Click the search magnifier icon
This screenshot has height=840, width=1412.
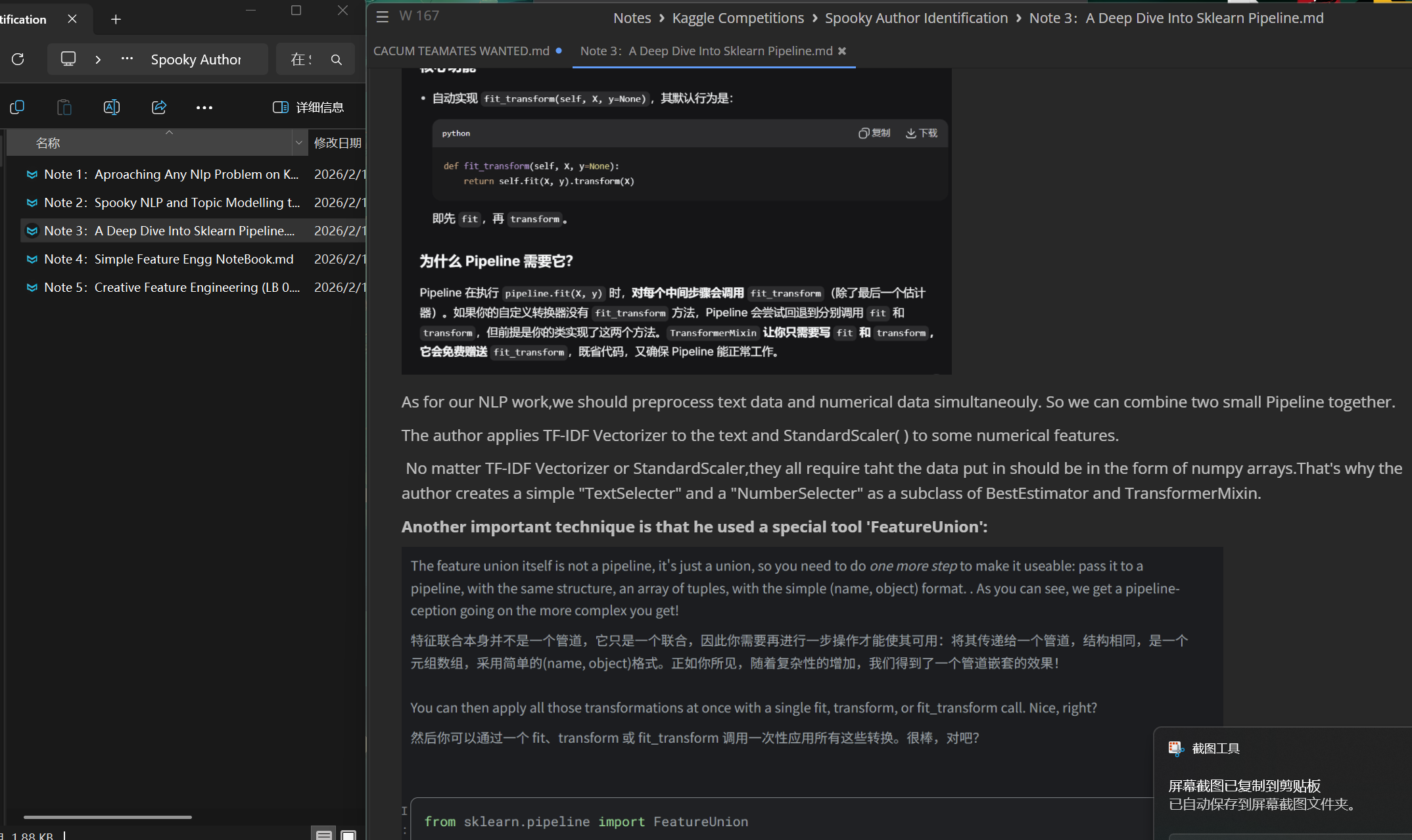pyautogui.click(x=337, y=59)
